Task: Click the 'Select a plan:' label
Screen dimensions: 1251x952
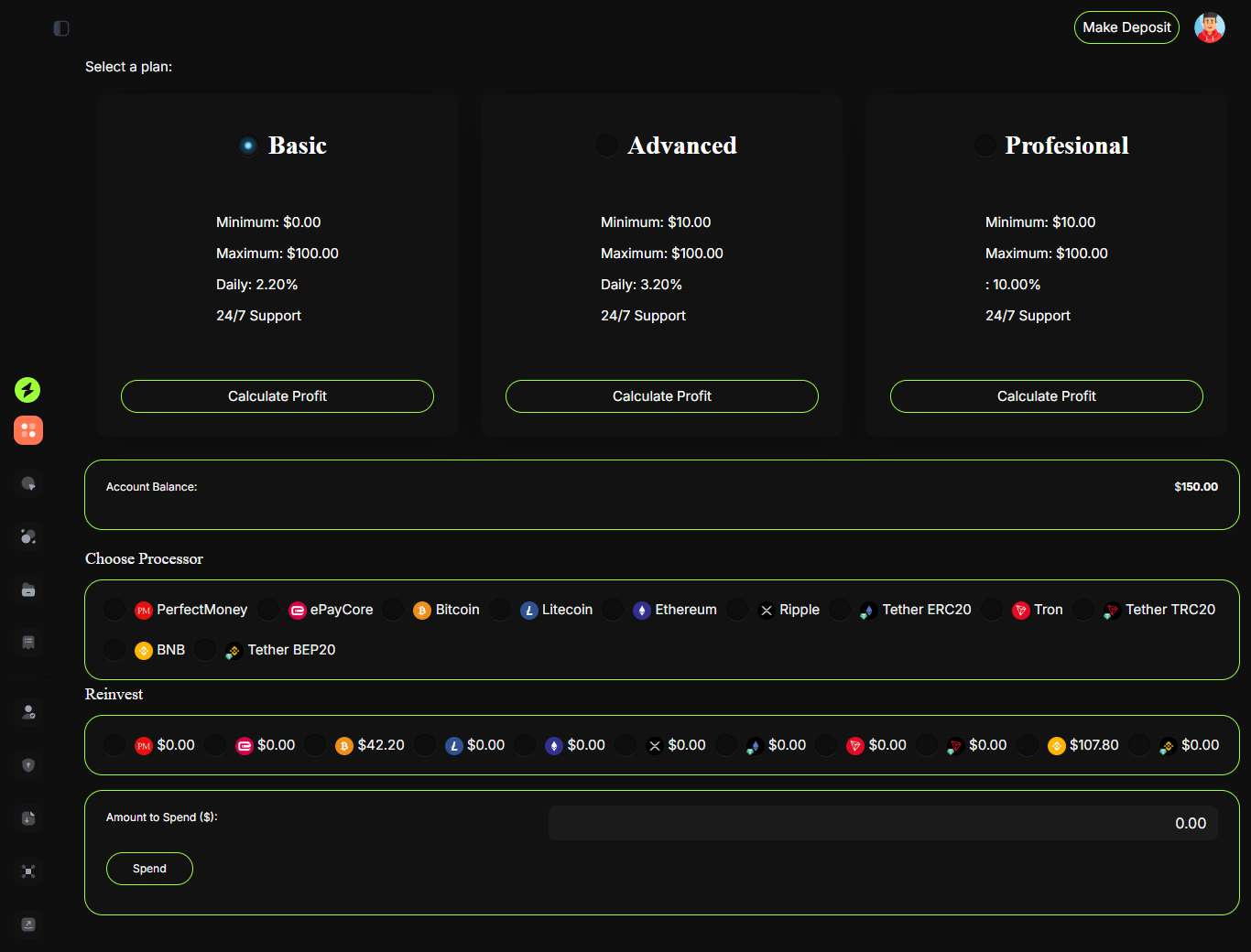Action: pyautogui.click(x=128, y=67)
